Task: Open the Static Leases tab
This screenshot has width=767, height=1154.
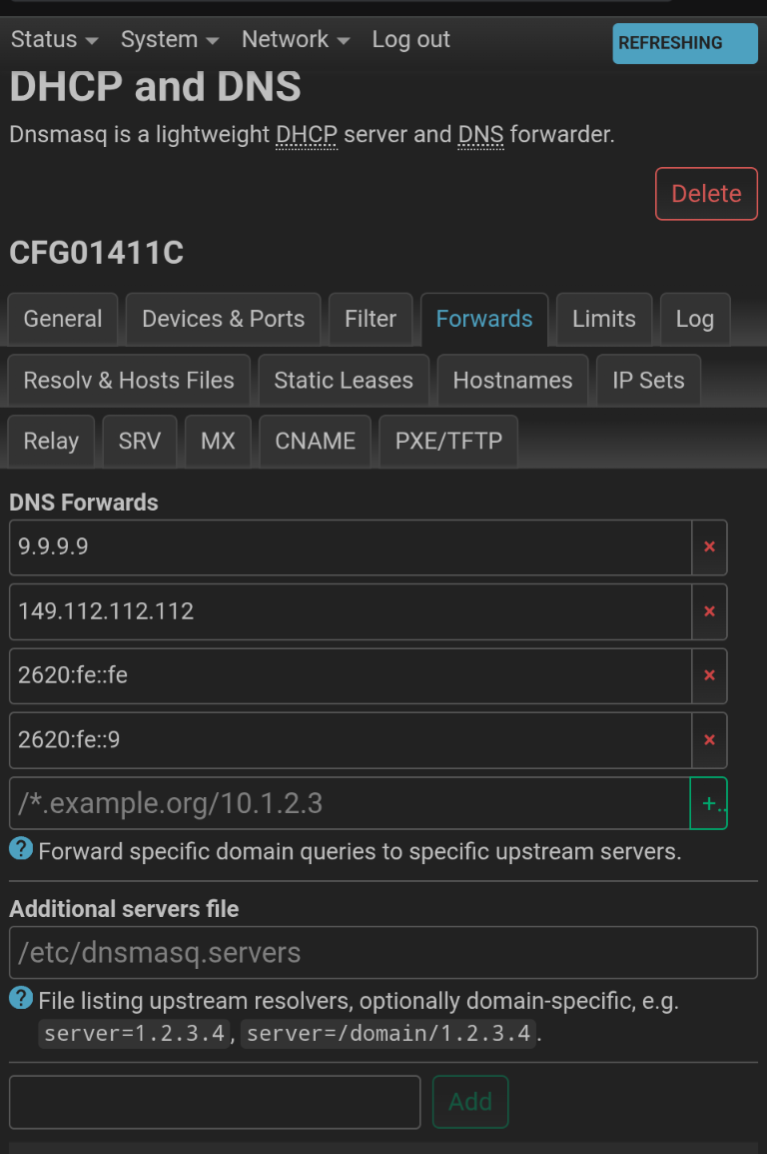Action: click(343, 380)
